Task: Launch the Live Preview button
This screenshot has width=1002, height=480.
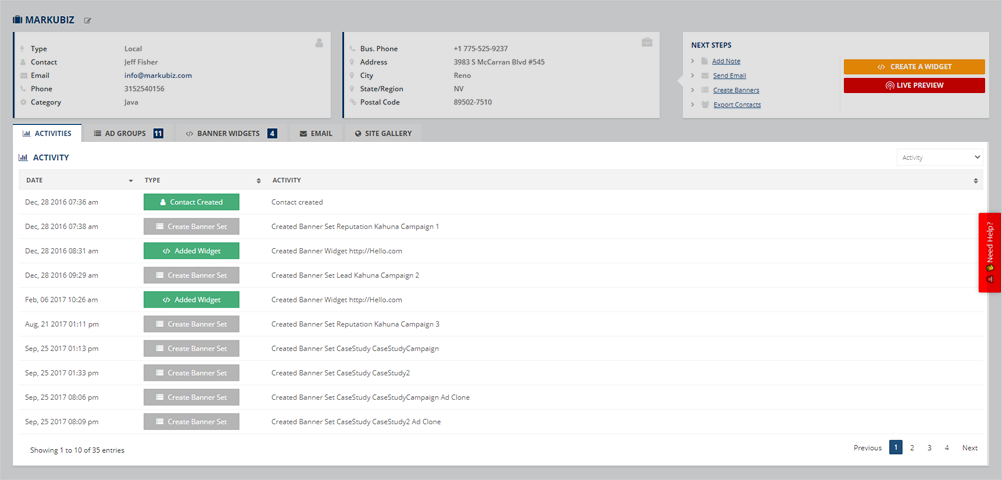Action: point(913,85)
